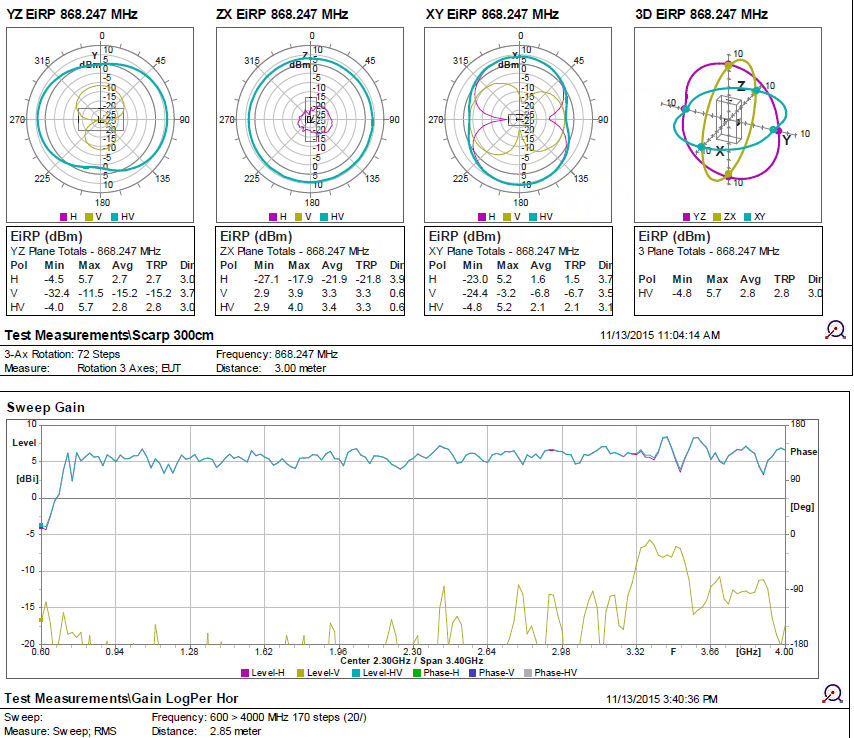Click the '3D EiRP 868.247 MHz' heading
Screen dimensions: 854x738
tap(702, 14)
